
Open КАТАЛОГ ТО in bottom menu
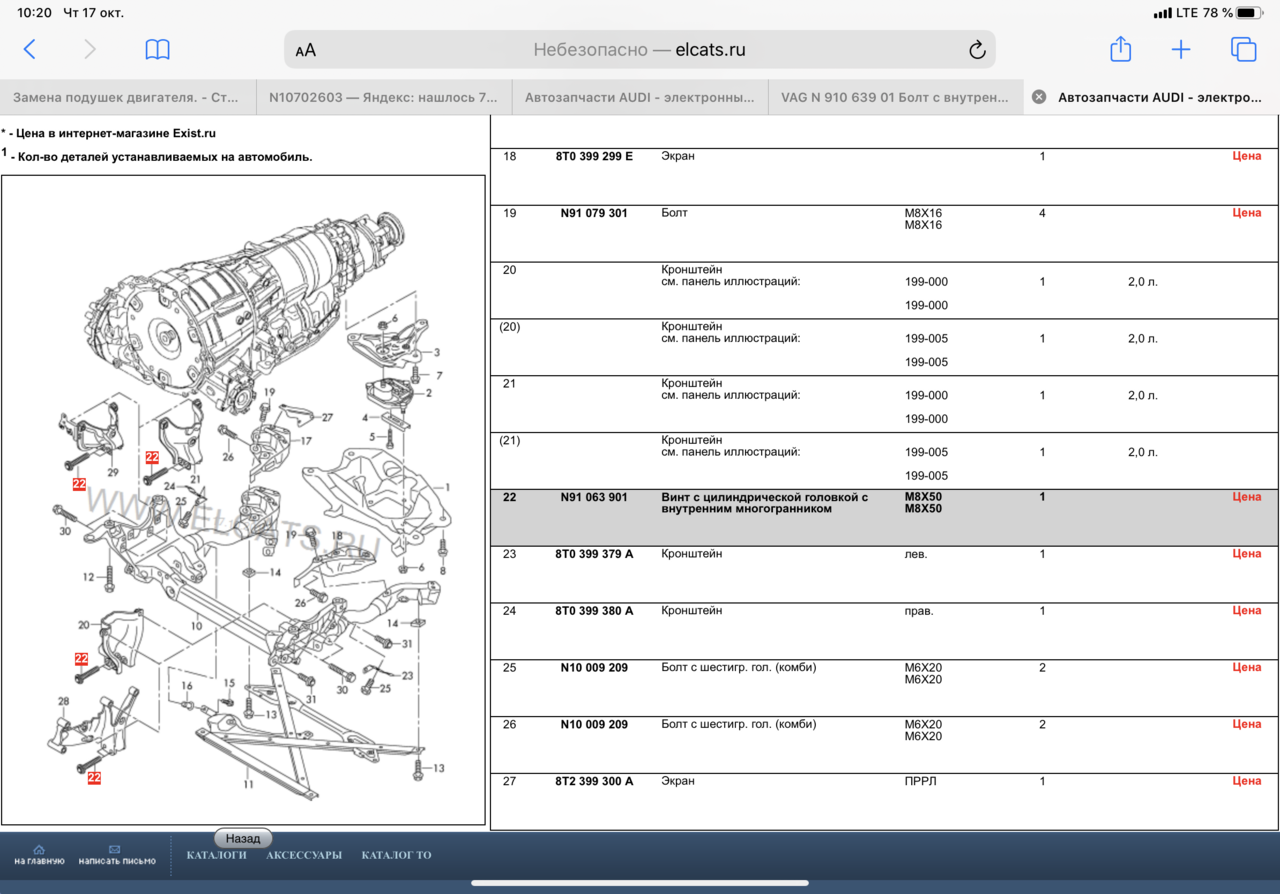pyautogui.click(x=396, y=855)
